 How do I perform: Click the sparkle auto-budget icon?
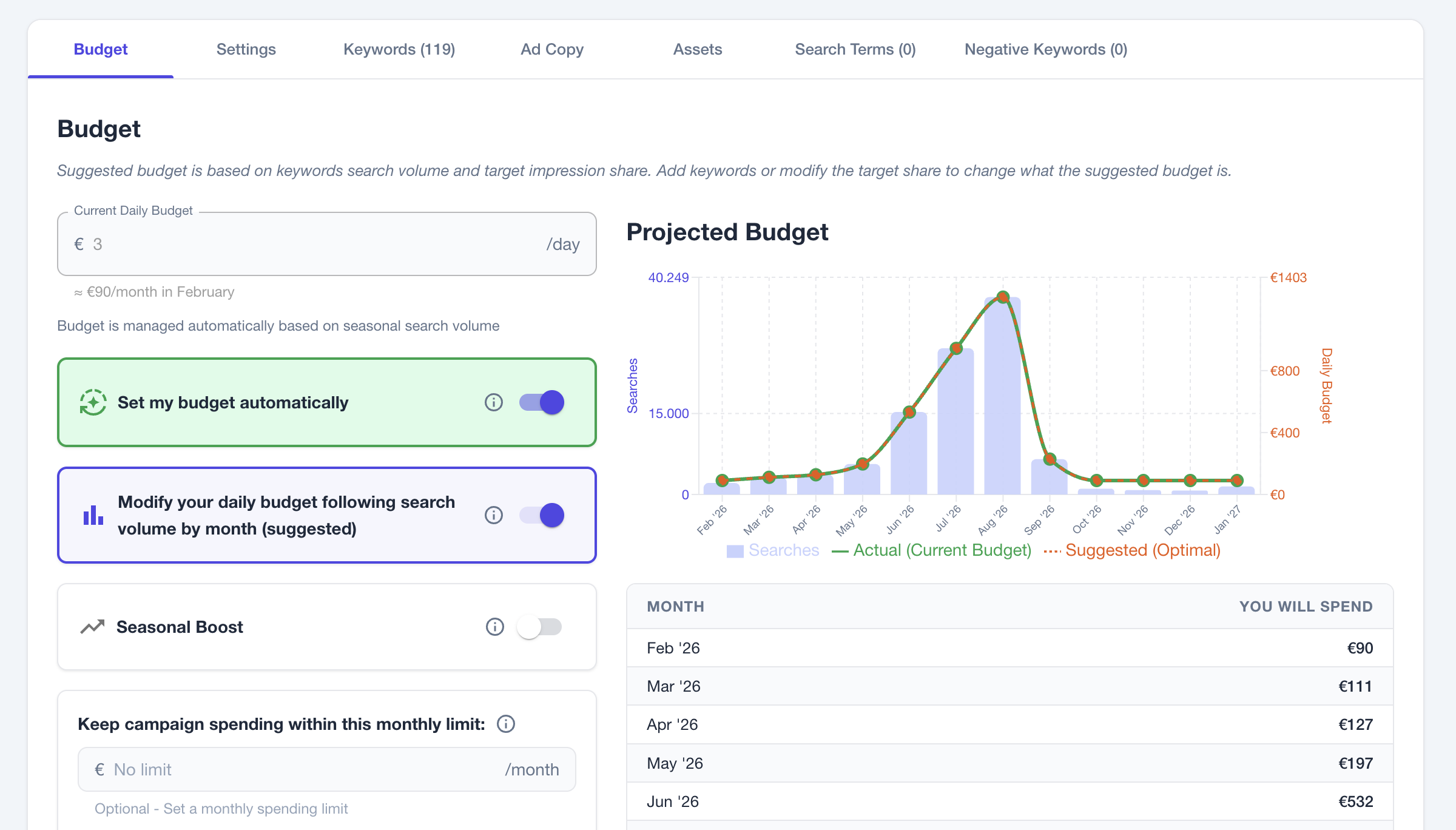pyautogui.click(x=92, y=402)
